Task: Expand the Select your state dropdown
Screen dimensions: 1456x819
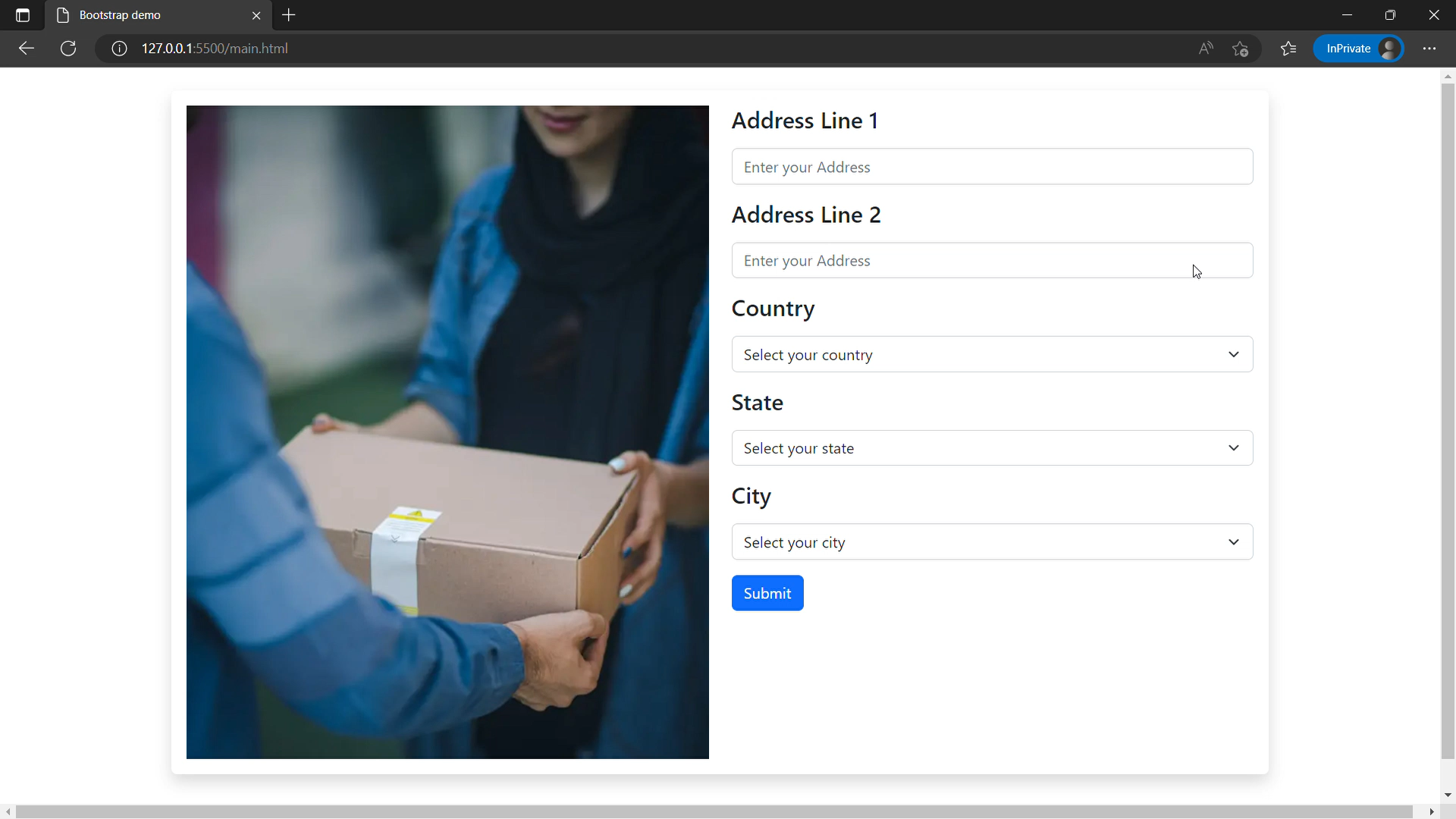Action: tap(992, 448)
